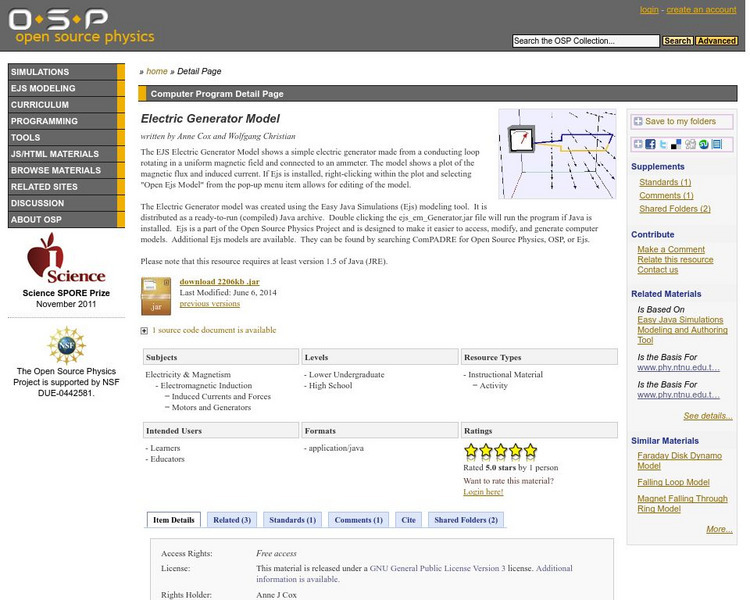Click the Science SPORE Prize apple logo
750x600 pixels.
(x=66, y=258)
